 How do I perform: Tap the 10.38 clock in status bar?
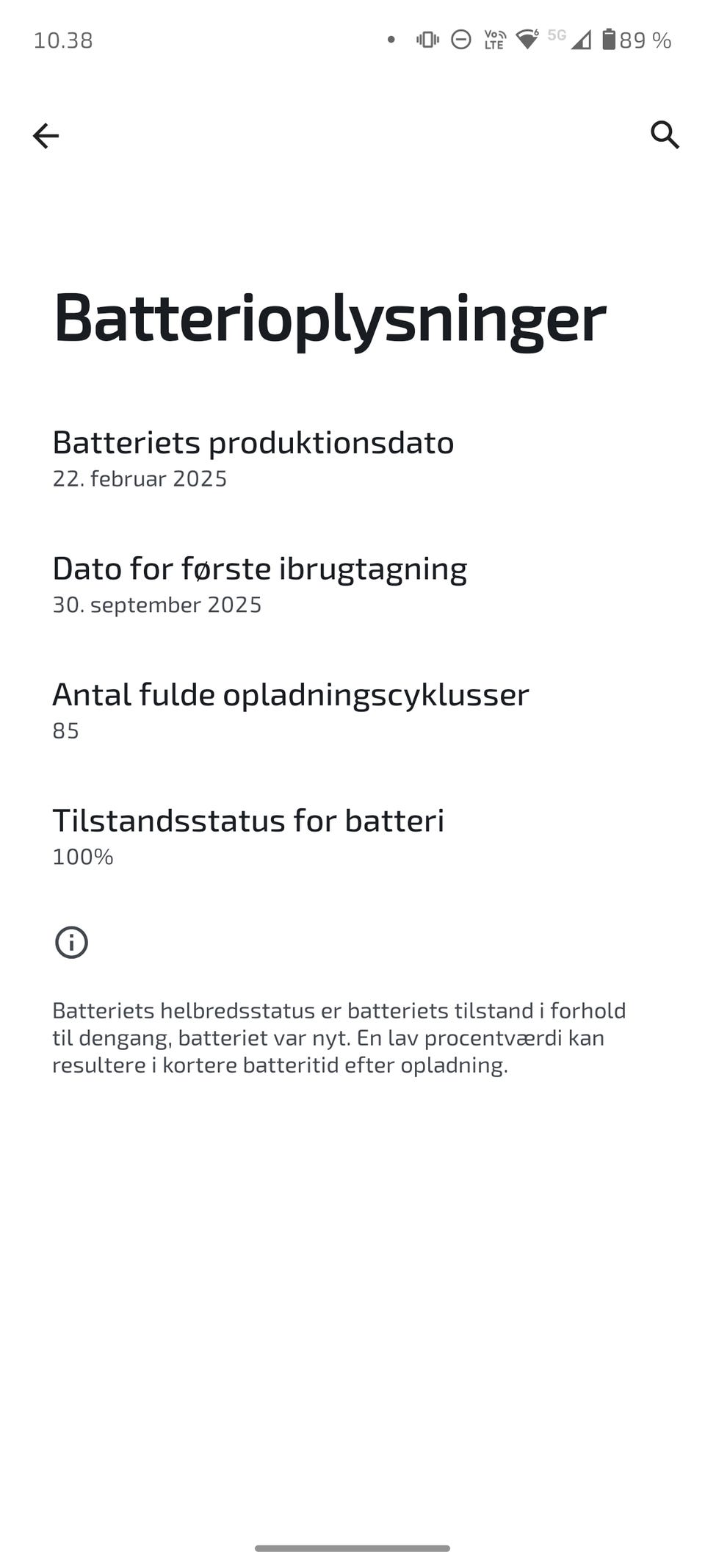click(63, 40)
